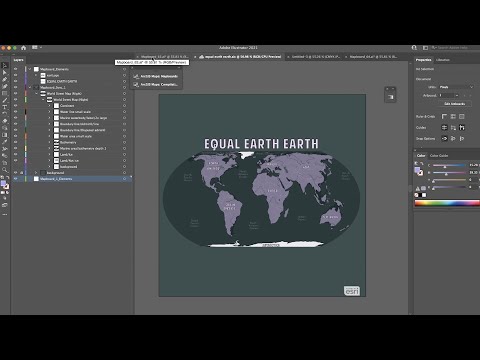Click the Edit Artboards button

click(x=454, y=104)
